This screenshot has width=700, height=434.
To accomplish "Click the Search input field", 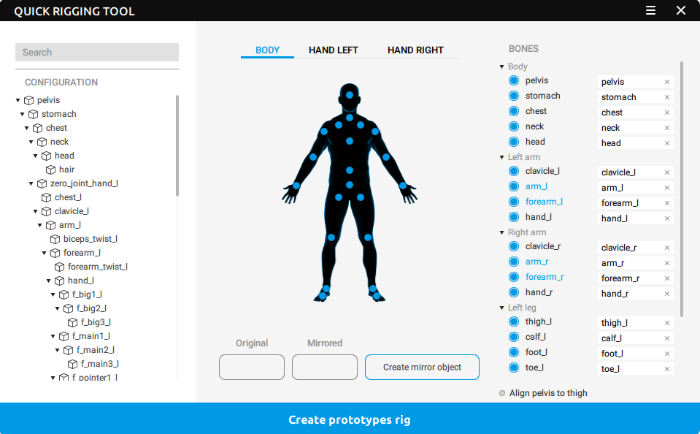I will click(x=97, y=52).
